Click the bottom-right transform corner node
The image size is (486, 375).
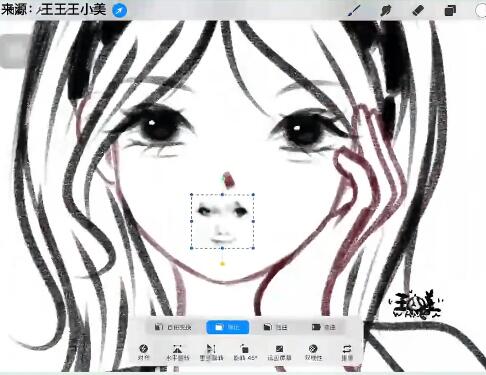point(253,248)
